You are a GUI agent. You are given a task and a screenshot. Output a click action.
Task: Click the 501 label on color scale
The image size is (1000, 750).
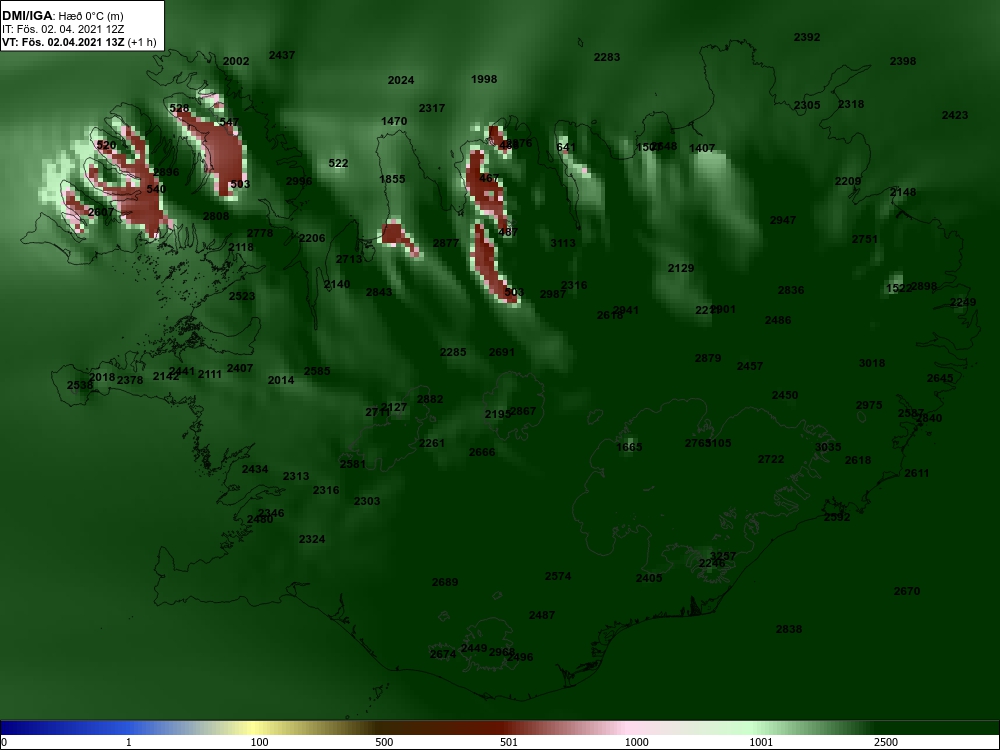(x=509, y=742)
